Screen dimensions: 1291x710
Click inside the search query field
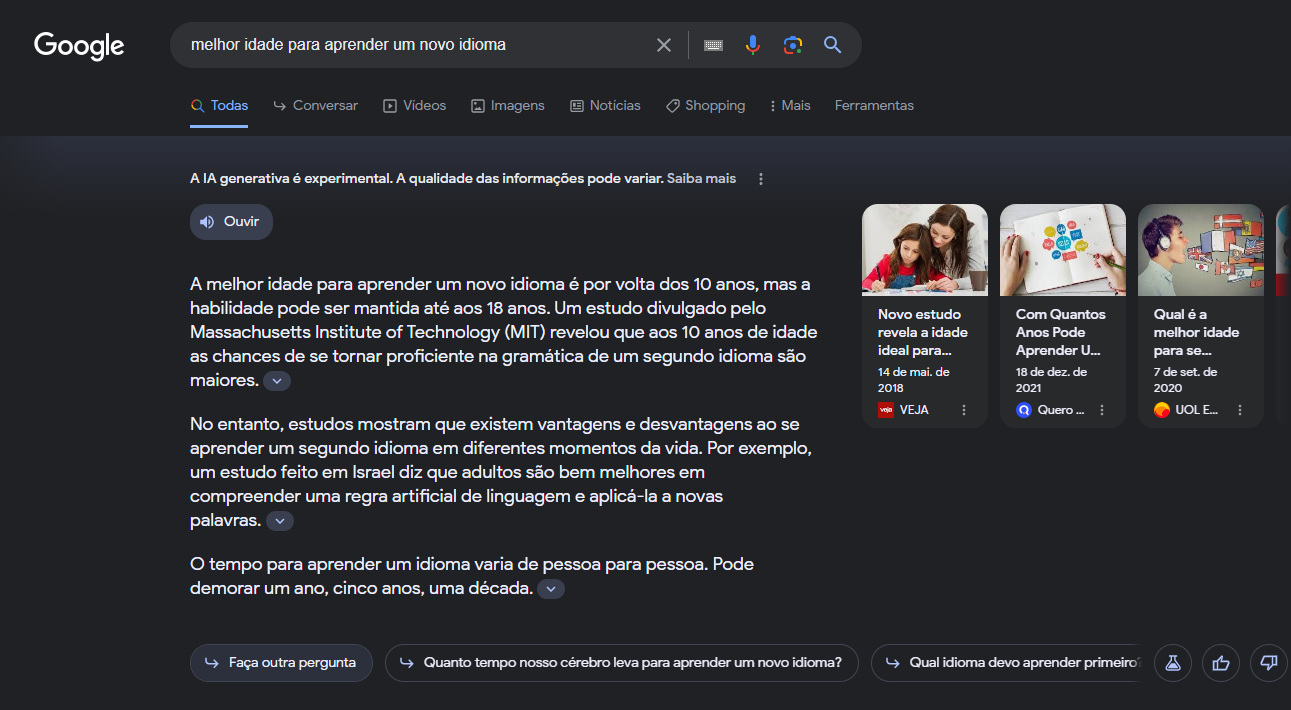tap(410, 45)
